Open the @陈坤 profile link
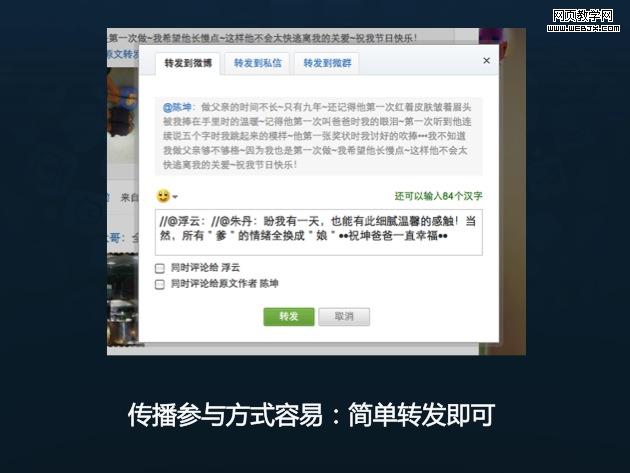 click(x=177, y=107)
